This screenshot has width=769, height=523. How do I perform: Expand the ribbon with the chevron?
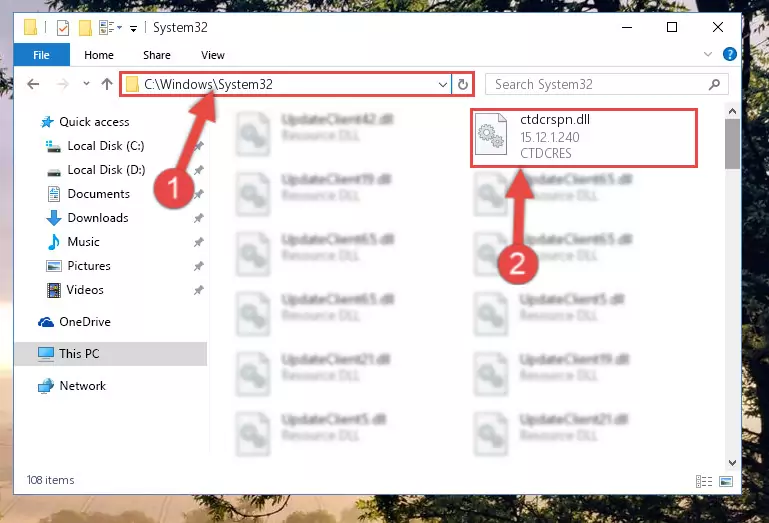708,54
